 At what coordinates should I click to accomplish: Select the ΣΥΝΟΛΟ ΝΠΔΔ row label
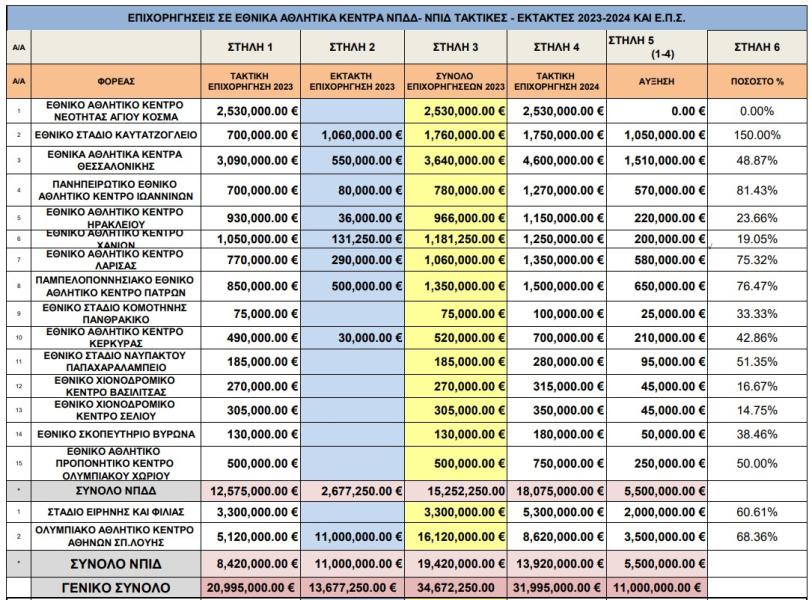[116, 491]
